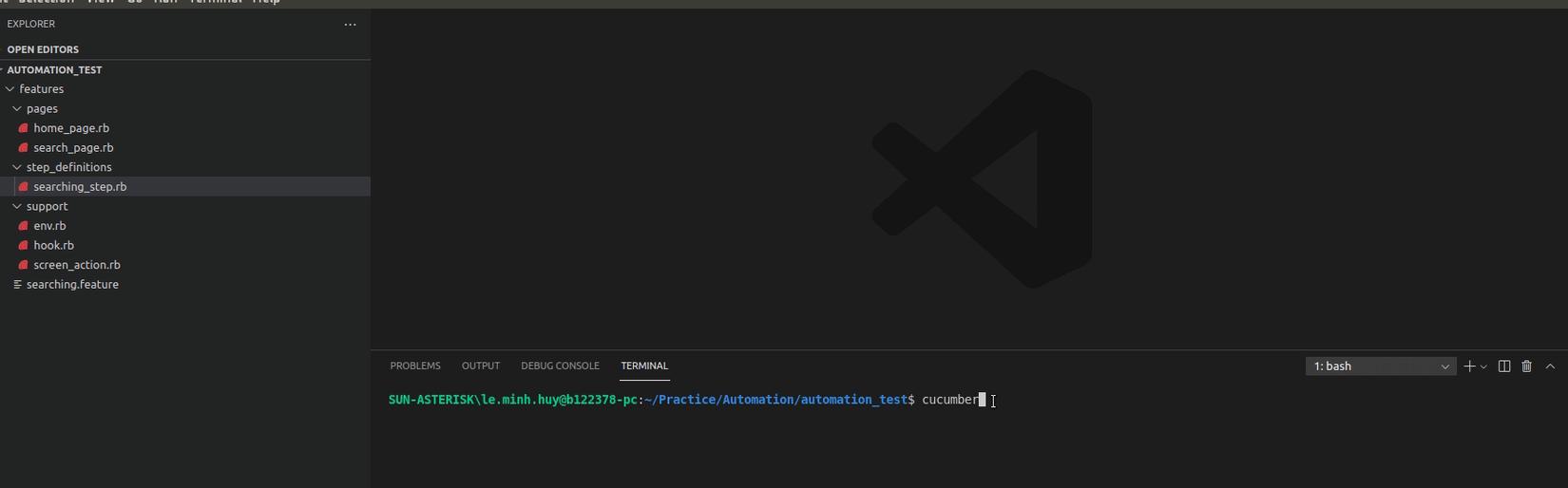This screenshot has width=1568, height=488.
Task: Click the Ruby icon beside hook.rb
Action: pyautogui.click(x=24, y=246)
